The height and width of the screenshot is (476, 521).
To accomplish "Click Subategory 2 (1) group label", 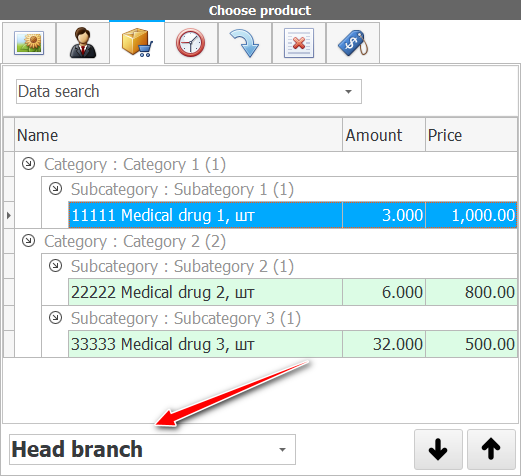I will pyautogui.click(x=182, y=267).
